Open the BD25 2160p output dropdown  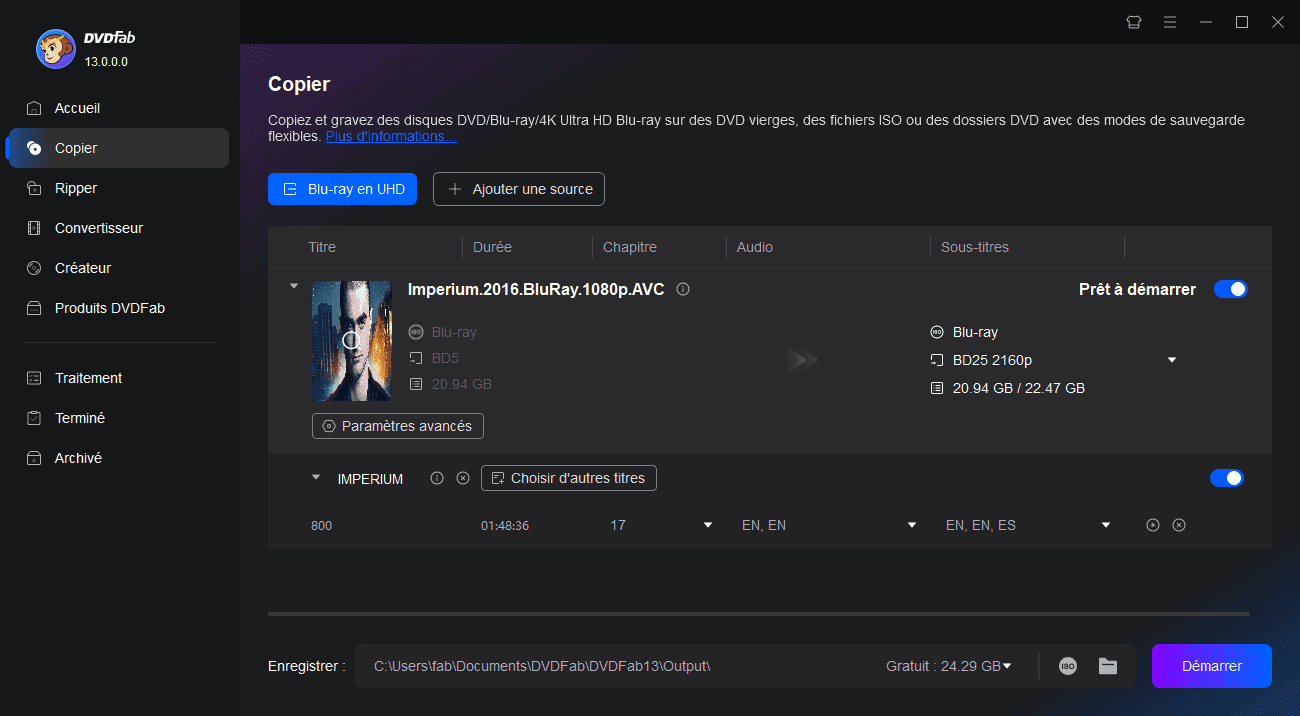pyautogui.click(x=1172, y=360)
